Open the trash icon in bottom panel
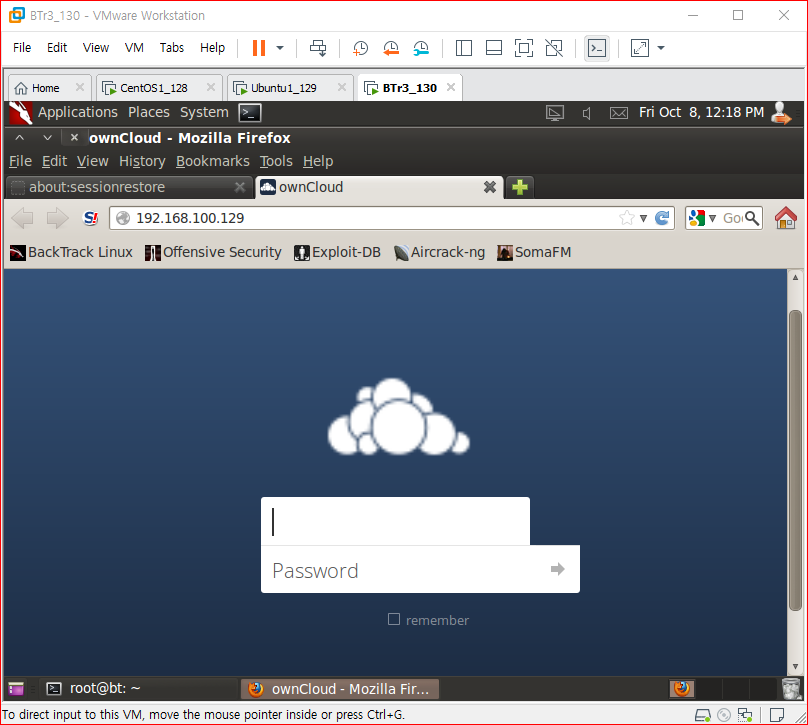Screen dimensions: 808x725 pos(791,688)
